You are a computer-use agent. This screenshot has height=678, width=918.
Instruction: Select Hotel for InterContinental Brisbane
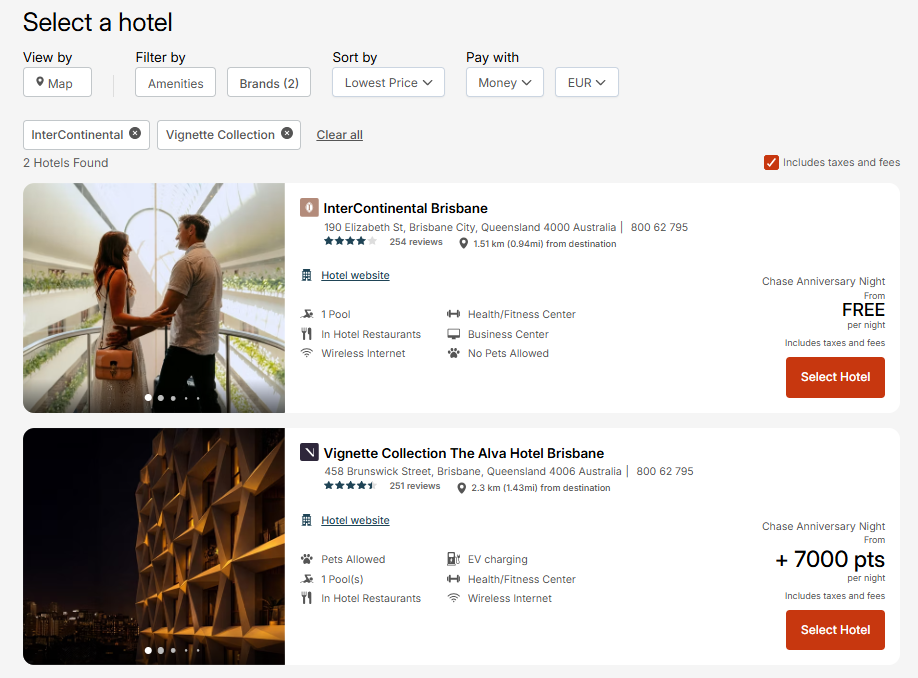[835, 377]
